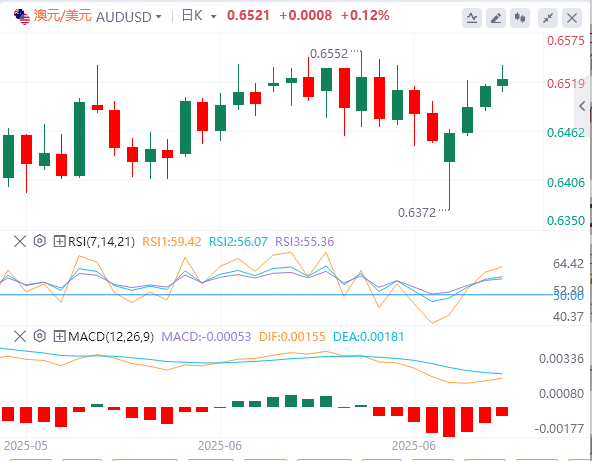This screenshot has height=461, width=592.
Task: Expand the AUDUSD symbol dropdown
Action: [159, 17]
